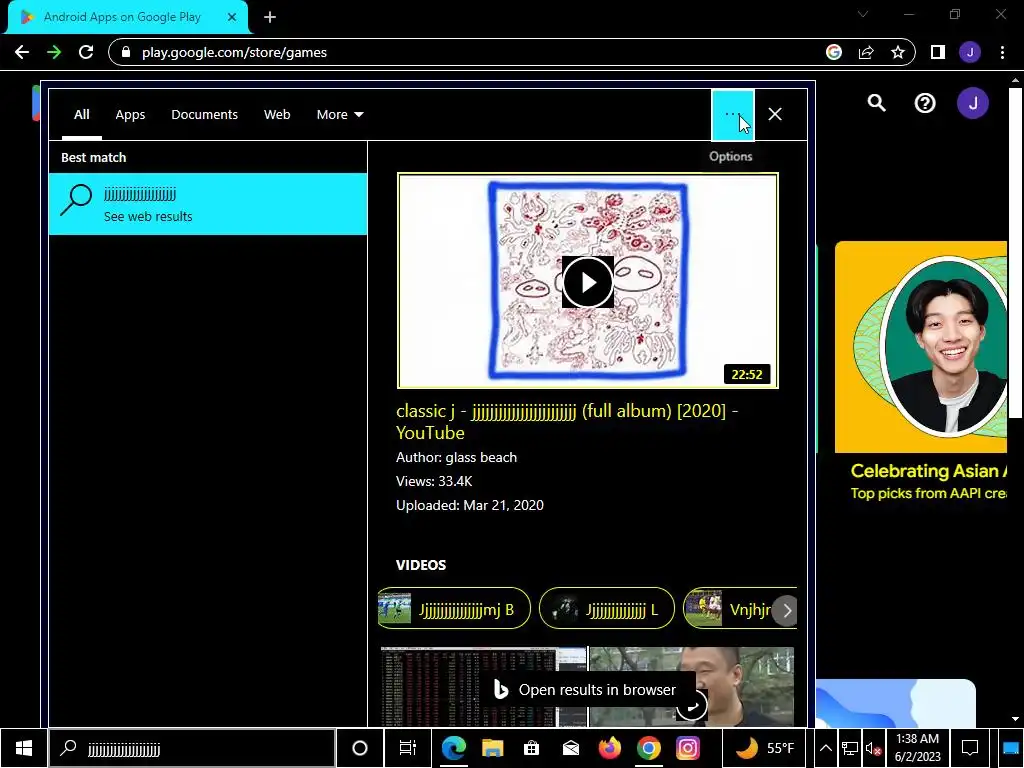
Task: Open the Jjjjjjjjjjjjjjmj B video chip
Action: coord(455,609)
